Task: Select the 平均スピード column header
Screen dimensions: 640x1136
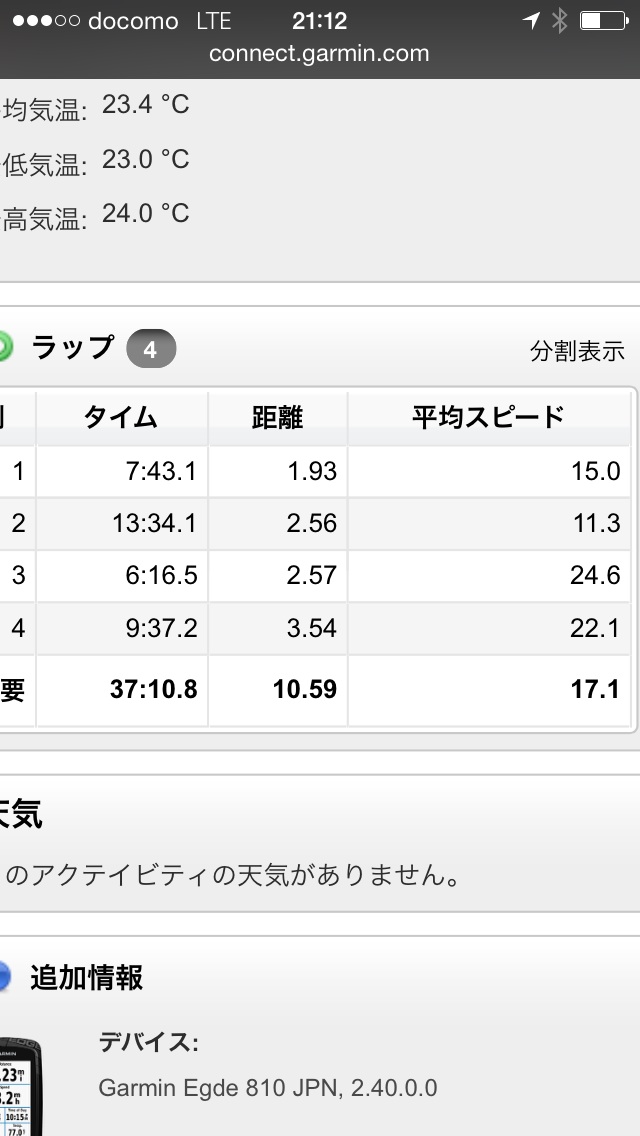Action: coord(488,417)
